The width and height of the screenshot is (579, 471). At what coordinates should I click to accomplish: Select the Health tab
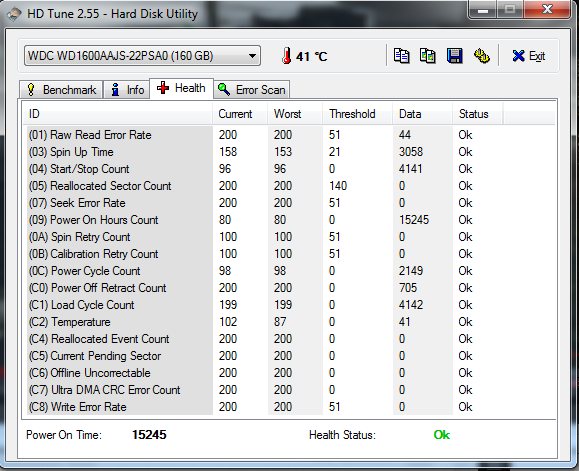pyautogui.click(x=181, y=88)
